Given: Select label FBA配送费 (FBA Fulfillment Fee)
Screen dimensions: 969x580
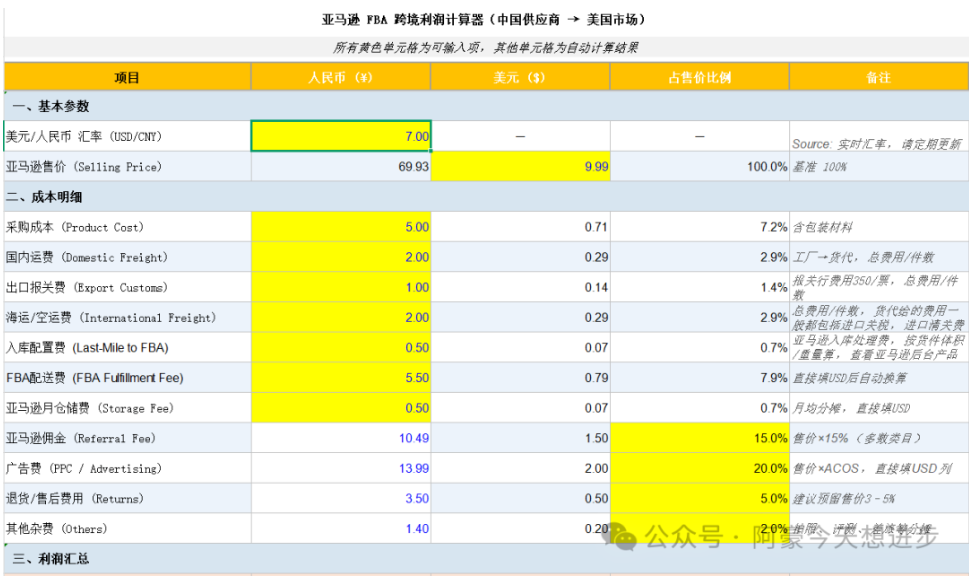Looking at the screenshot, I should 95,378.
